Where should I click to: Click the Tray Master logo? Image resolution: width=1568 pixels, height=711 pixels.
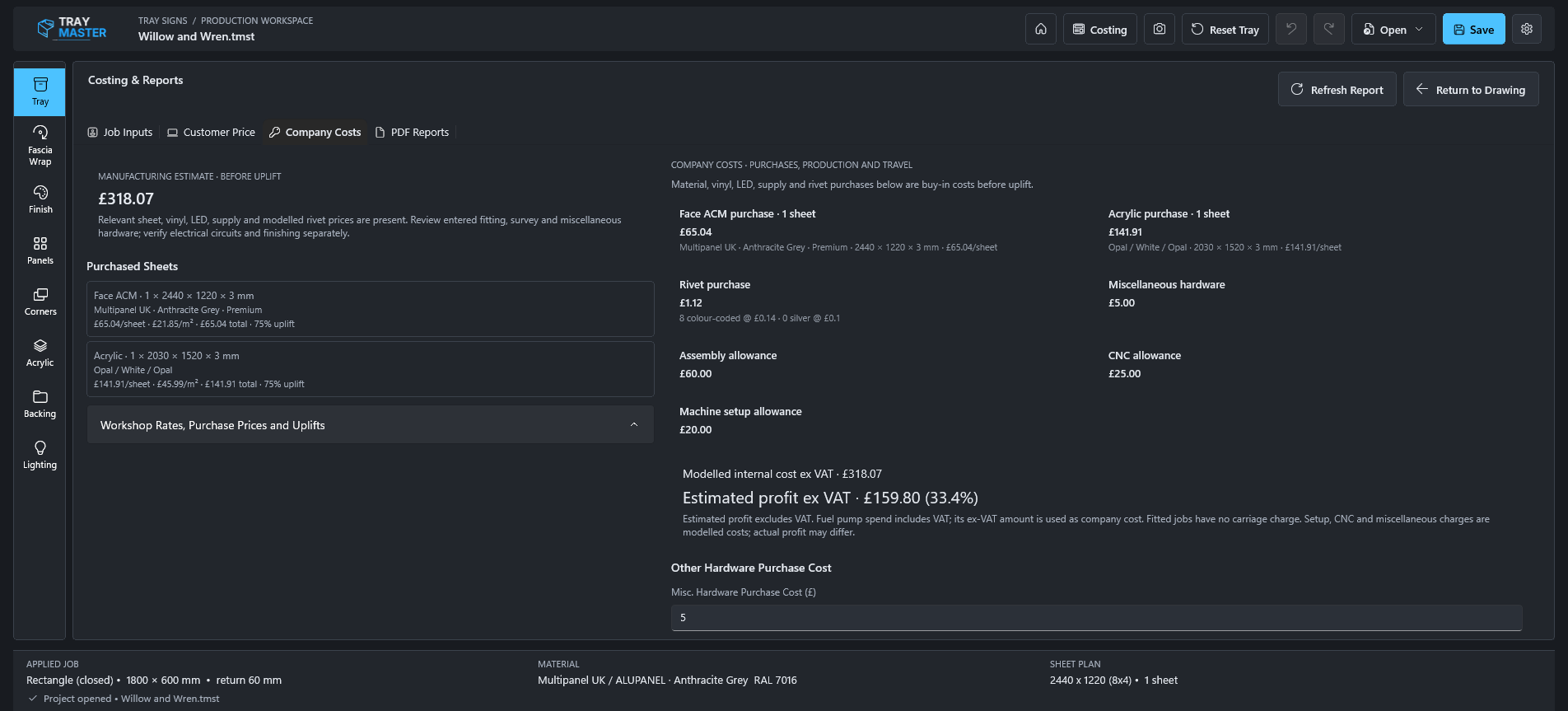(72, 29)
